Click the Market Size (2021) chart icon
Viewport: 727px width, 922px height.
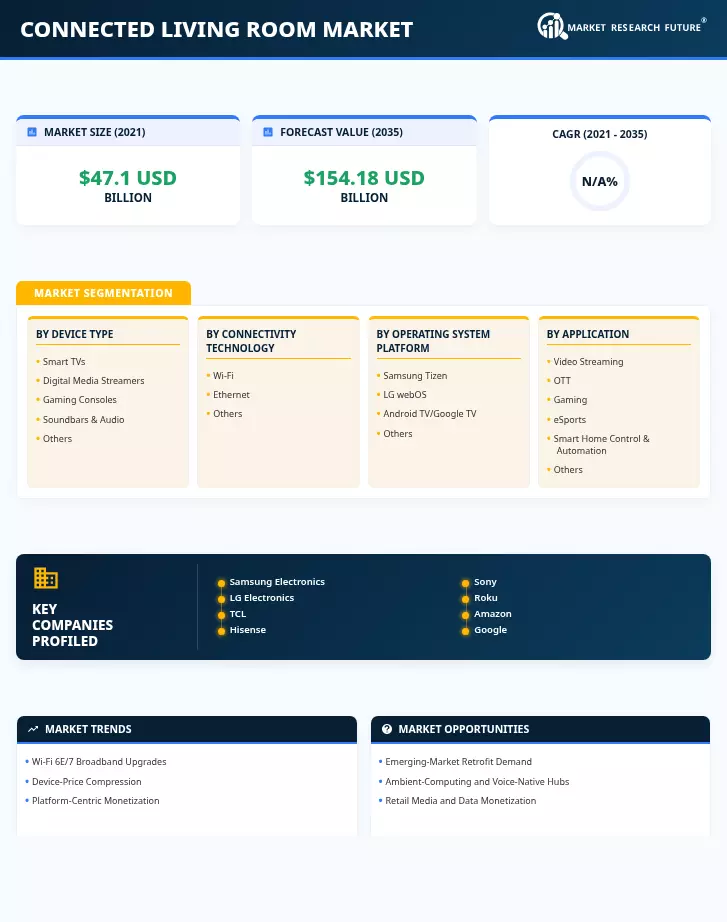click(x=32, y=132)
